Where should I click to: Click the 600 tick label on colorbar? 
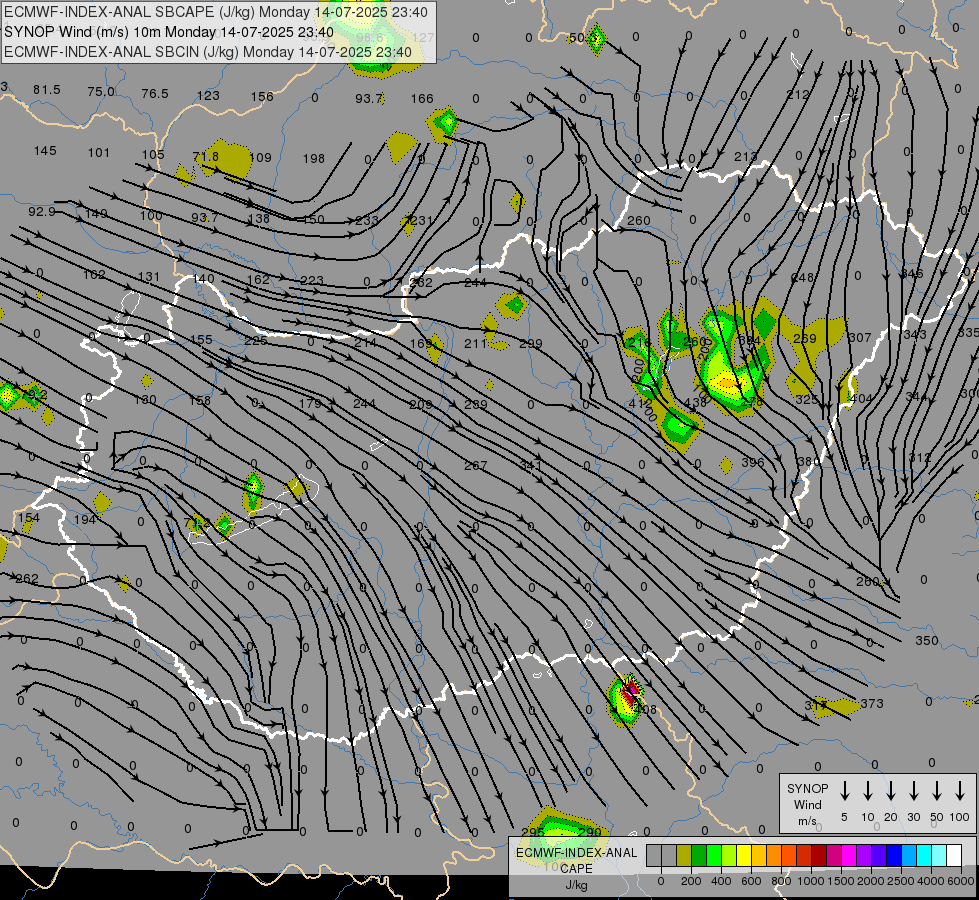point(751,881)
